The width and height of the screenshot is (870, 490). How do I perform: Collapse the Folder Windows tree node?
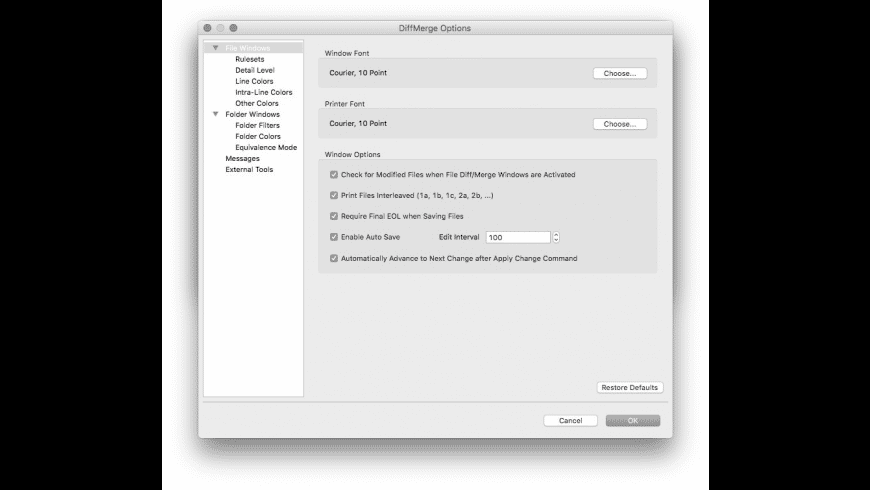(216, 114)
